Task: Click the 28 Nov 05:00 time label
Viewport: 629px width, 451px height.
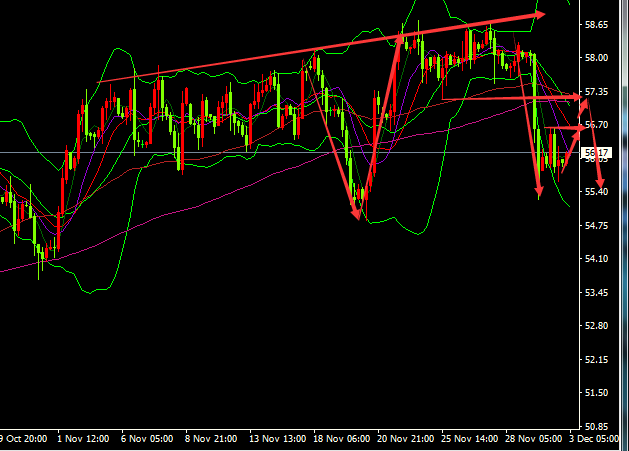Action: coord(534,439)
